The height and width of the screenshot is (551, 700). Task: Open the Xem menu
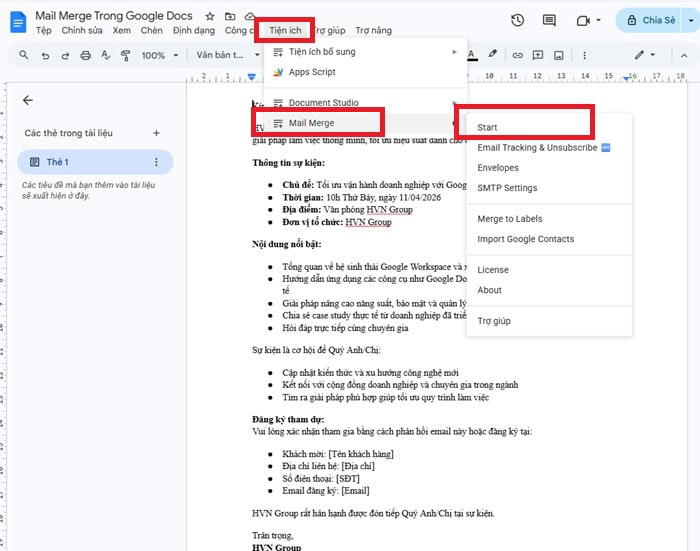tap(121, 30)
